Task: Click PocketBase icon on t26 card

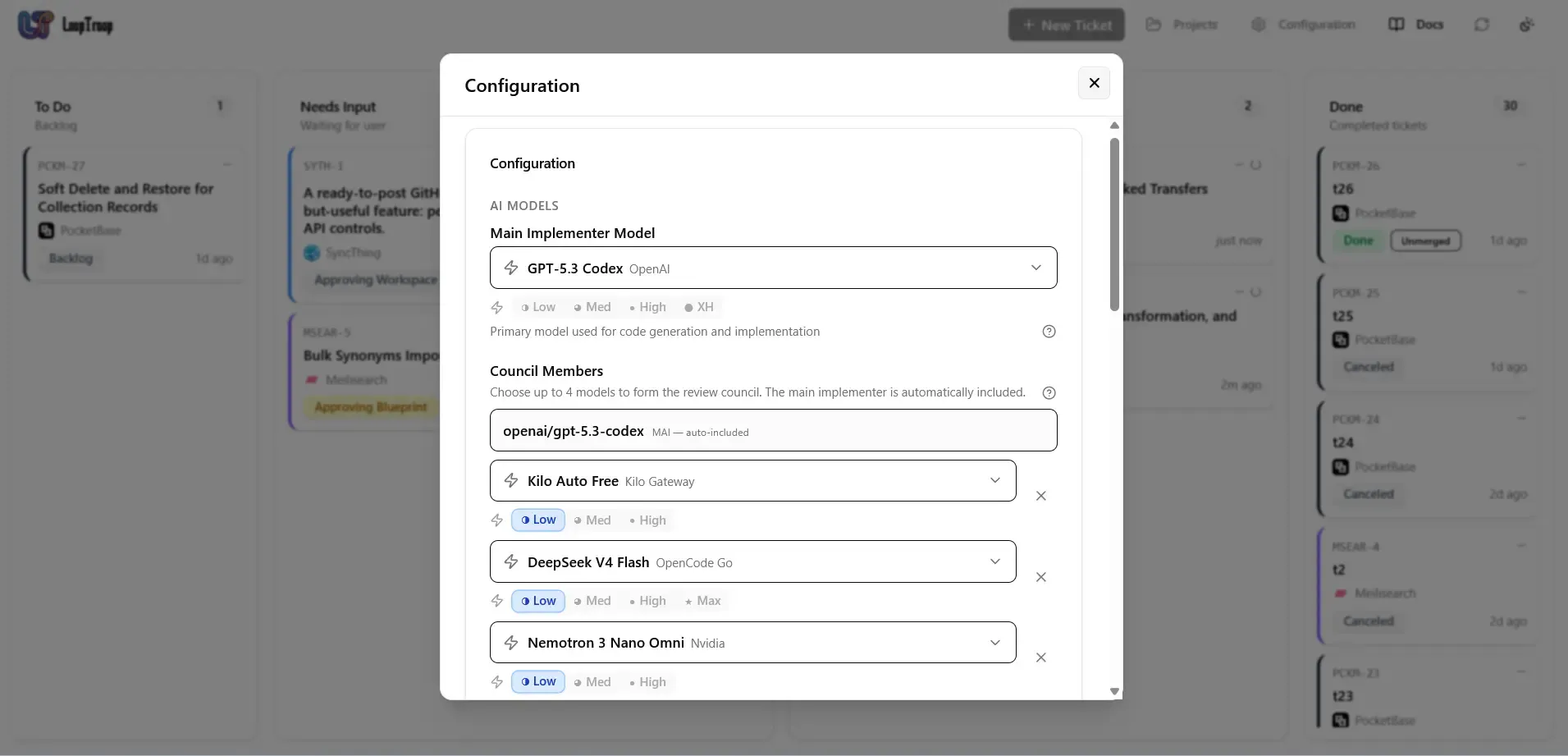Action: [x=1340, y=213]
